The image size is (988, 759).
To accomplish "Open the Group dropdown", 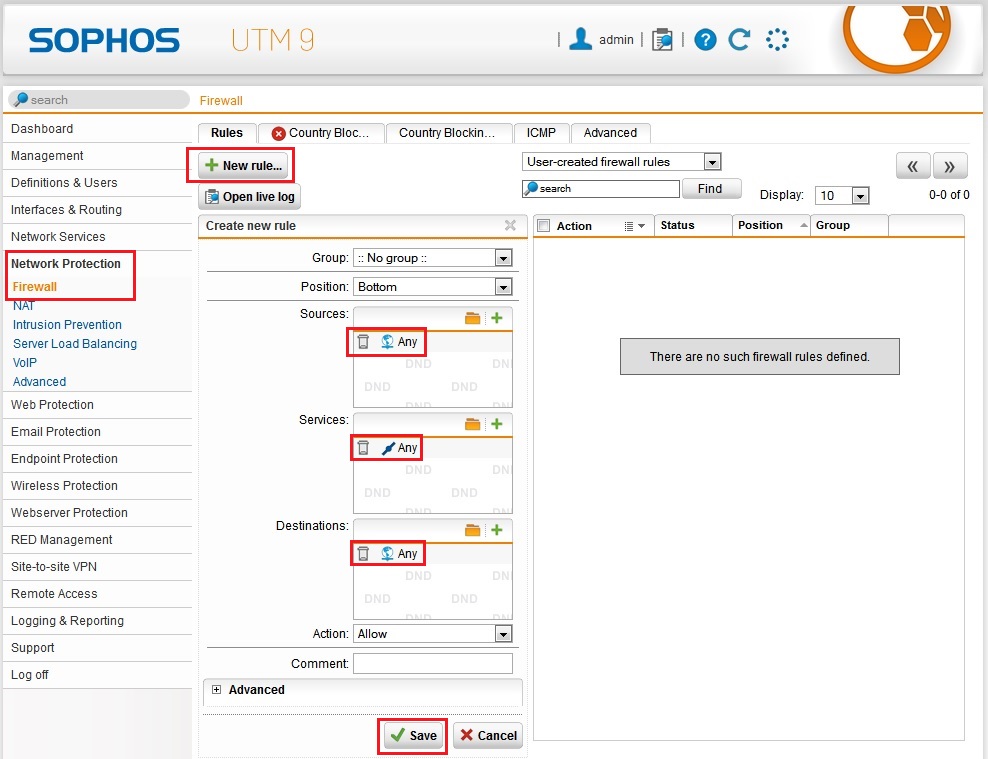I will point(433,258).
